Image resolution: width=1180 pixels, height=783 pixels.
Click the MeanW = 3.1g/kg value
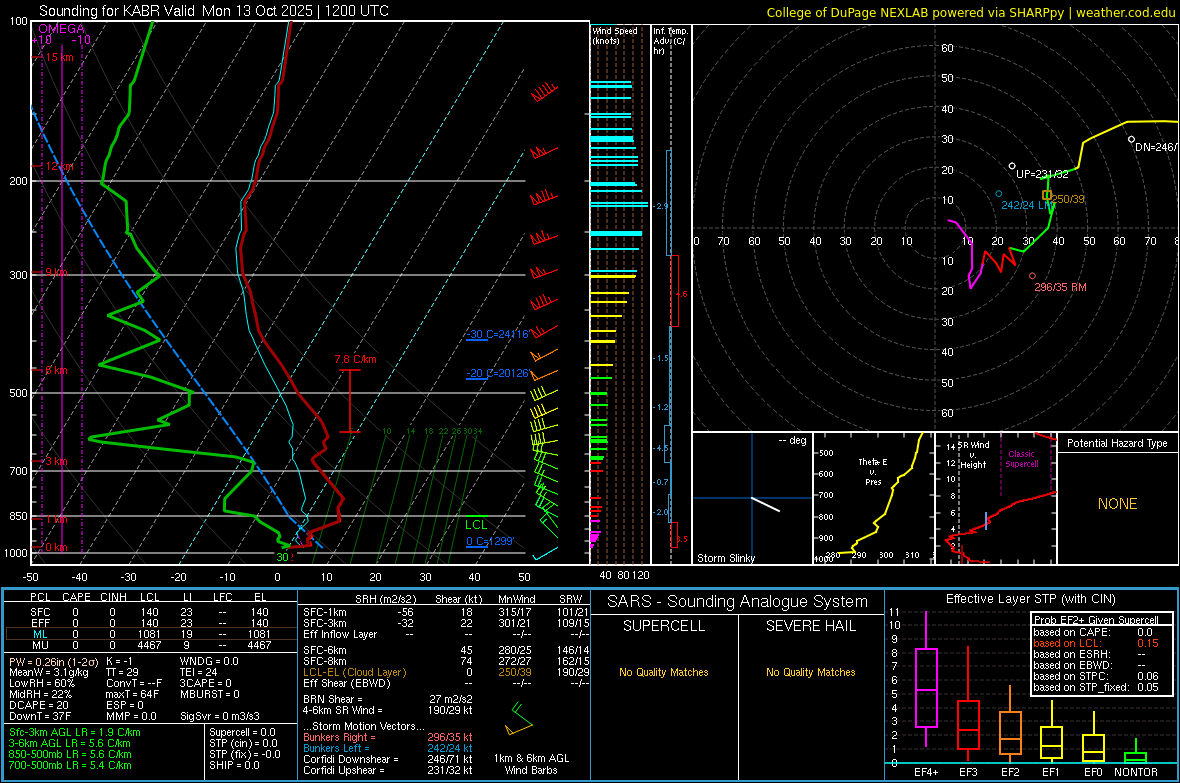click(x=49, y=672)
